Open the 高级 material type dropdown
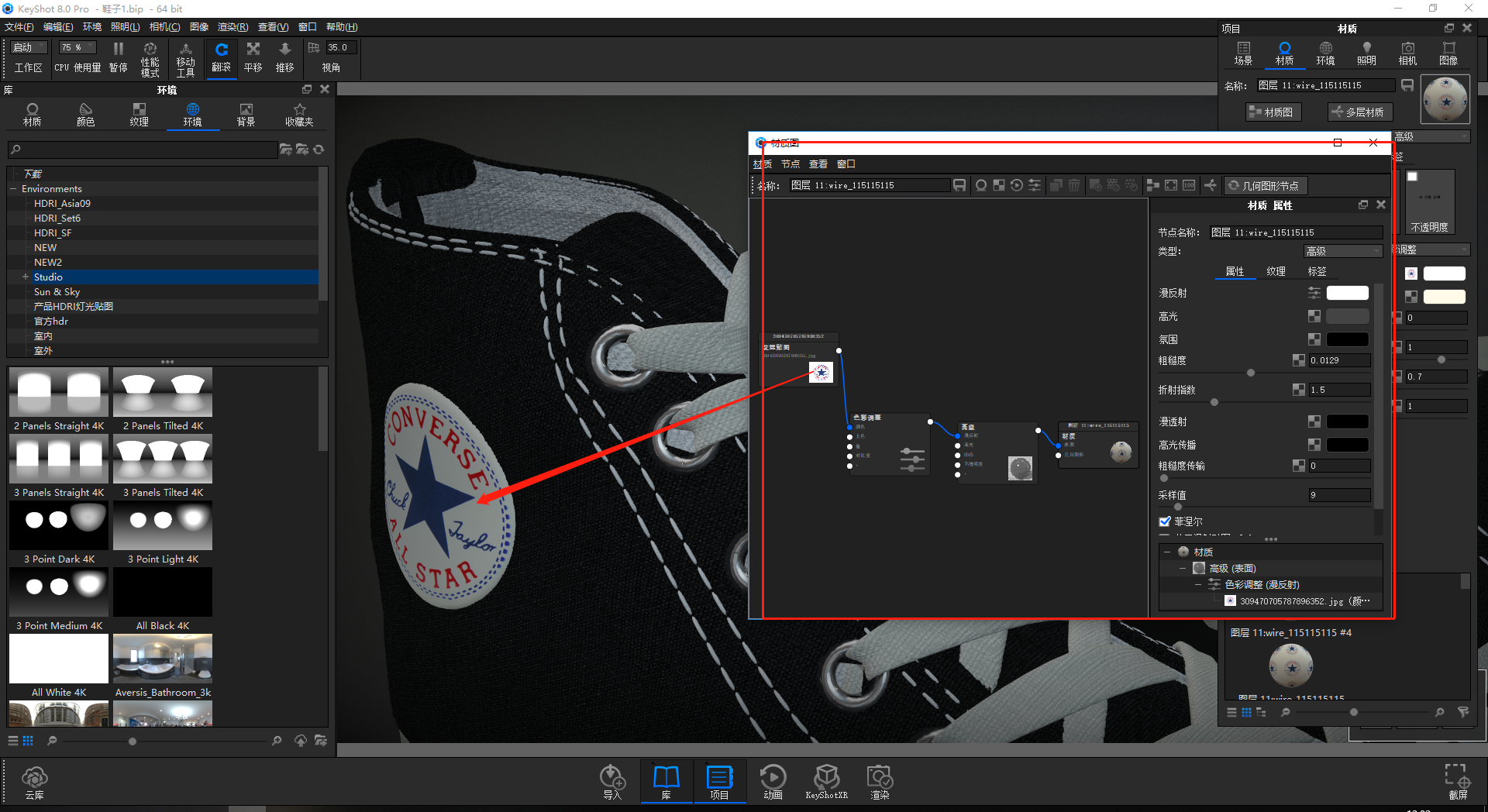Screen dimensions: 1488x812 pyautogui.click(x=1342, y=250)
